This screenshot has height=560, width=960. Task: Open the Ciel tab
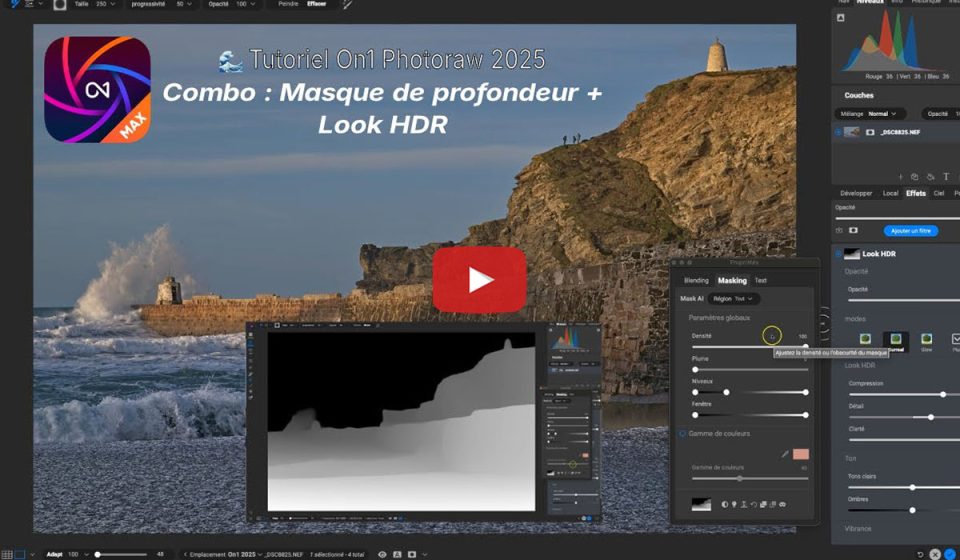(x=939, y=193)
